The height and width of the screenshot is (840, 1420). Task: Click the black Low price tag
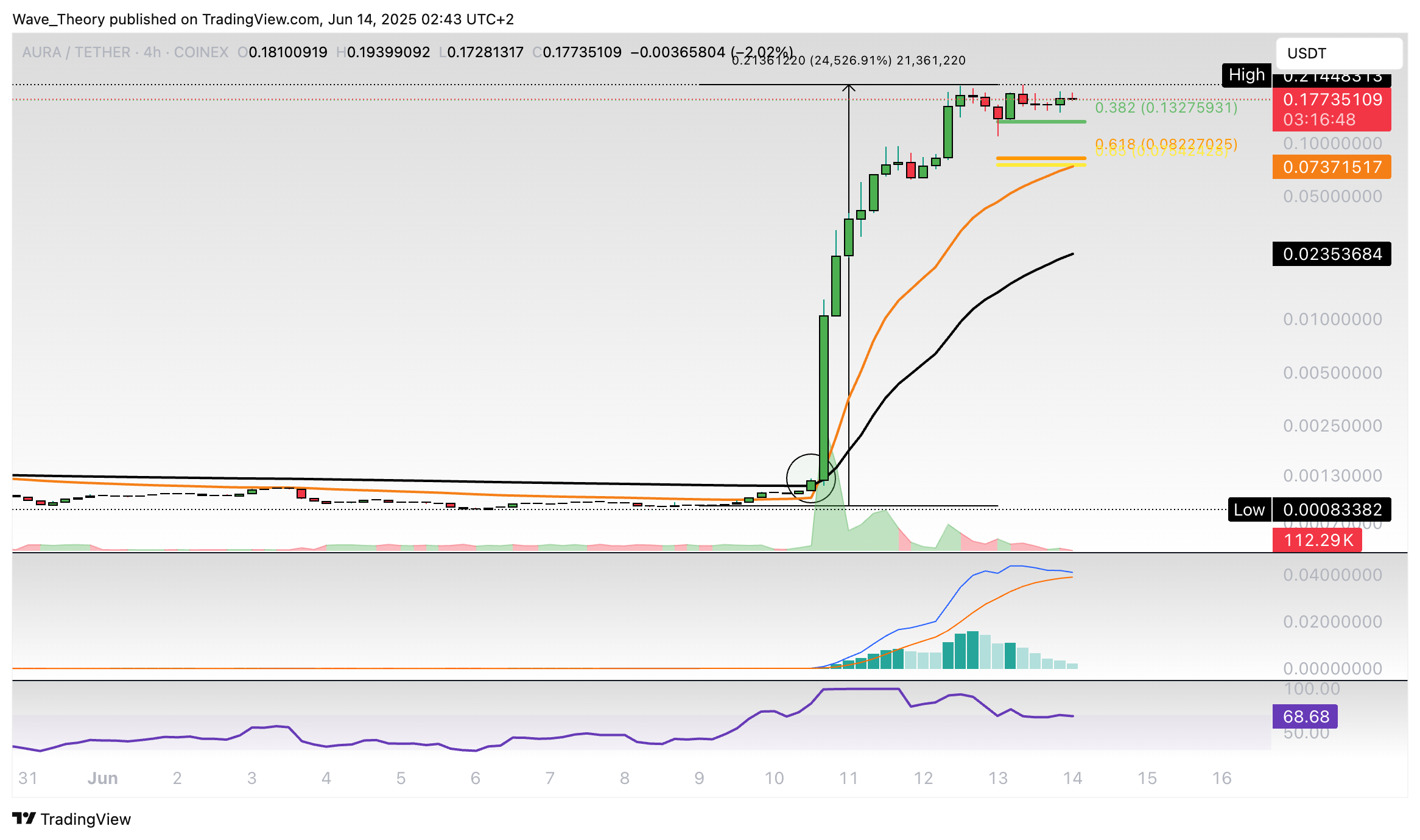click(x=1249, y=509)
